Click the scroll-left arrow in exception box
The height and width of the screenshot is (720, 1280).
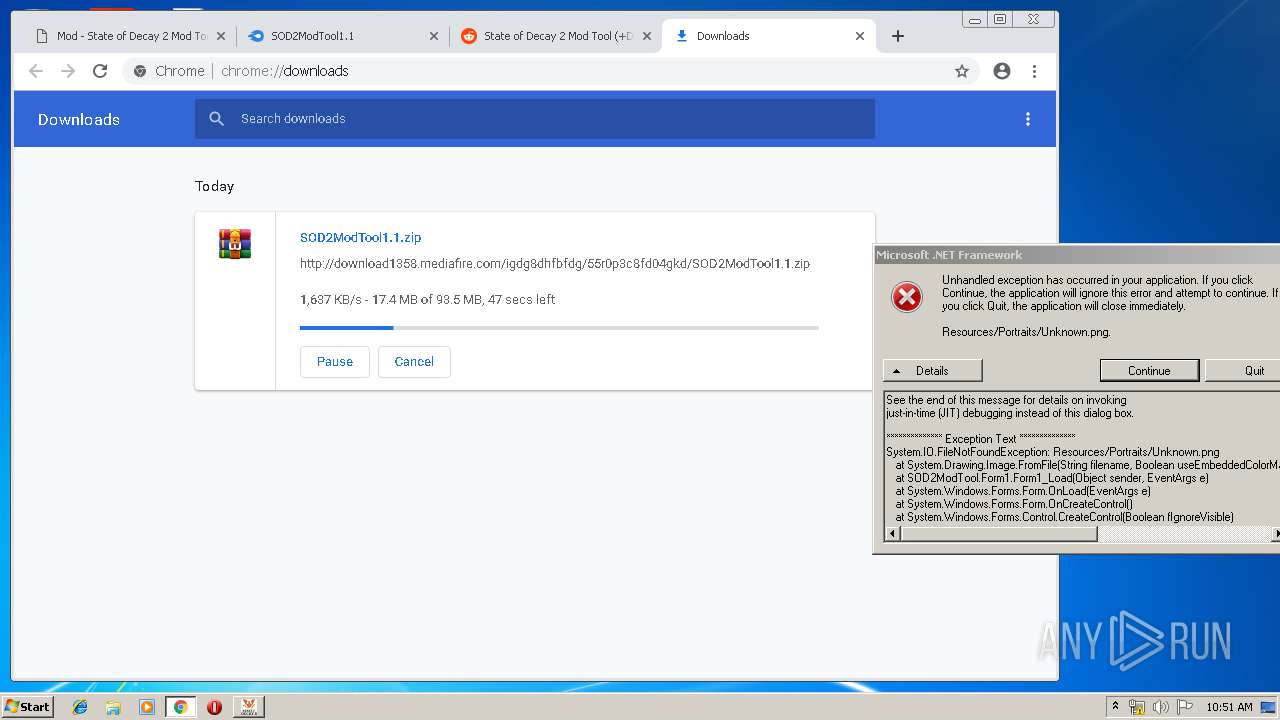(x=892, y=534)
